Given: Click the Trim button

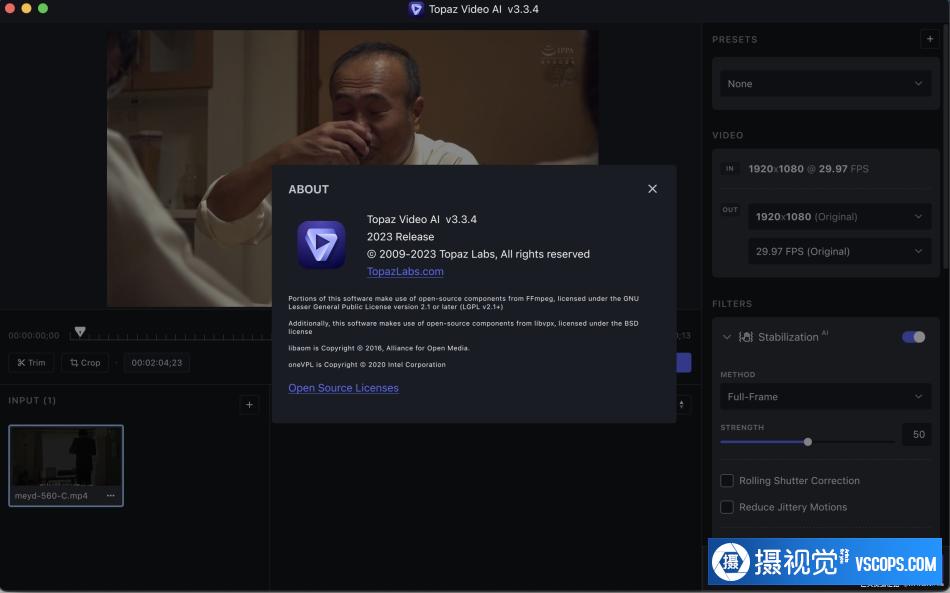Looking at the screenshot, I should click(x=31, y=362).
